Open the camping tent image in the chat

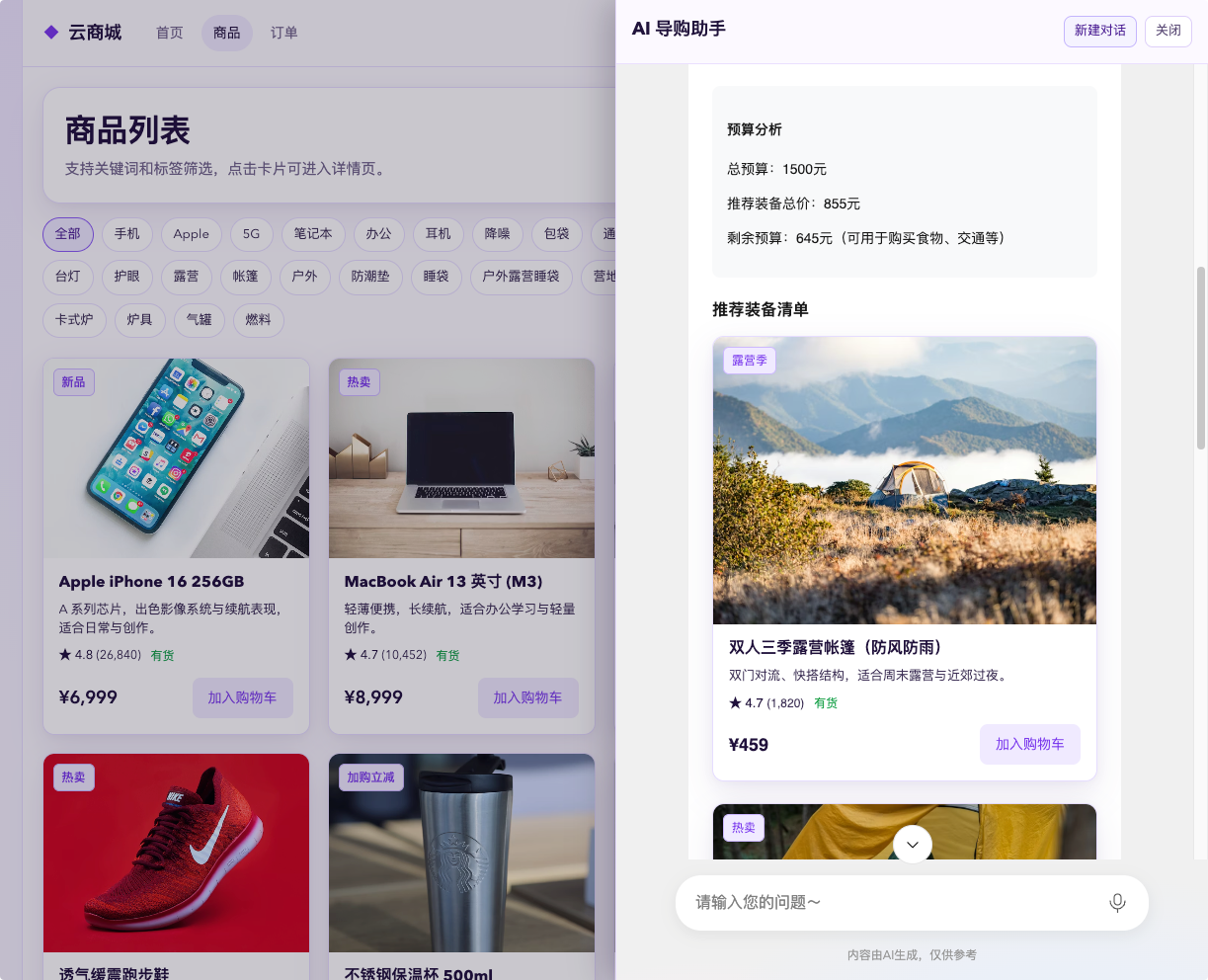pyautogui.click(x=905, y=481)
